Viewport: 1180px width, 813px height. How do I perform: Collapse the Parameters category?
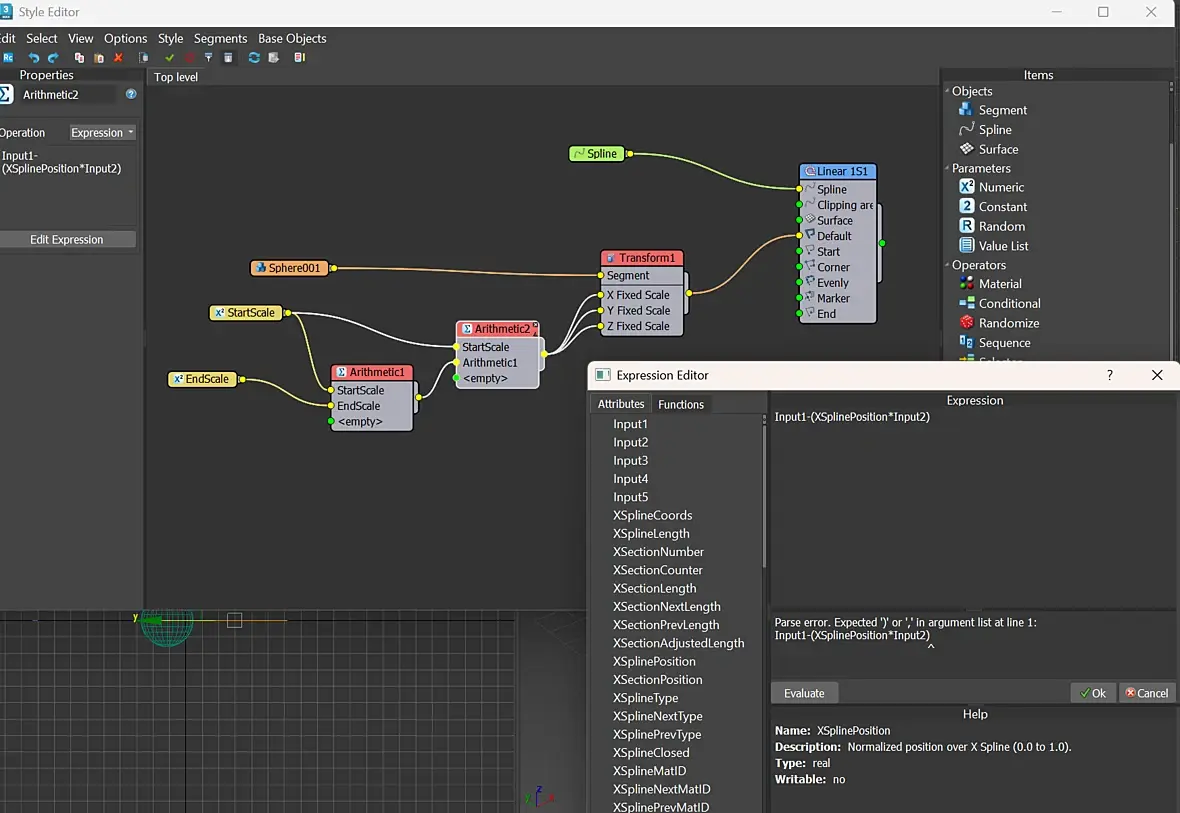pos(947,169)
